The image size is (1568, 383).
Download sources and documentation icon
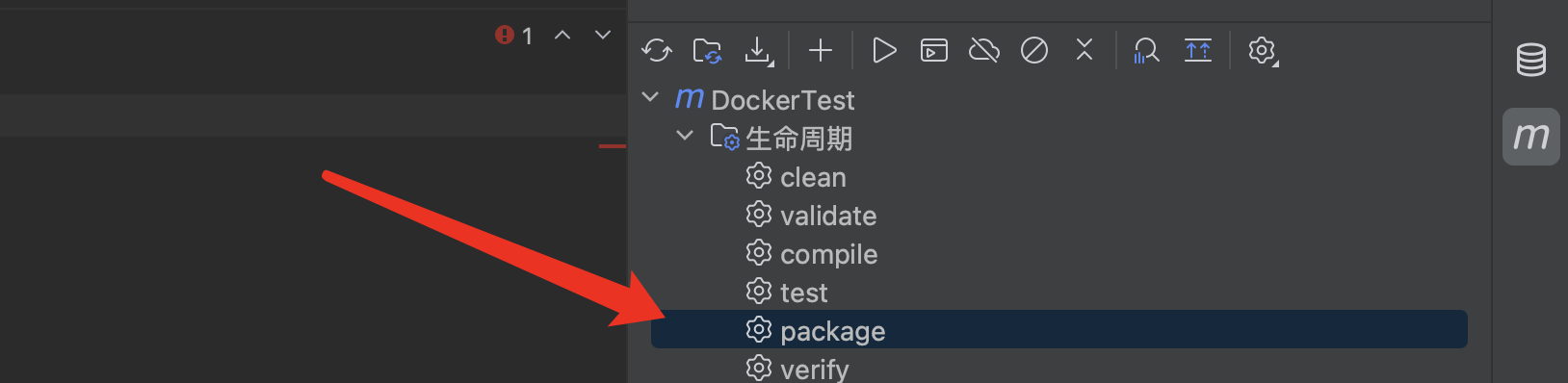759,50
